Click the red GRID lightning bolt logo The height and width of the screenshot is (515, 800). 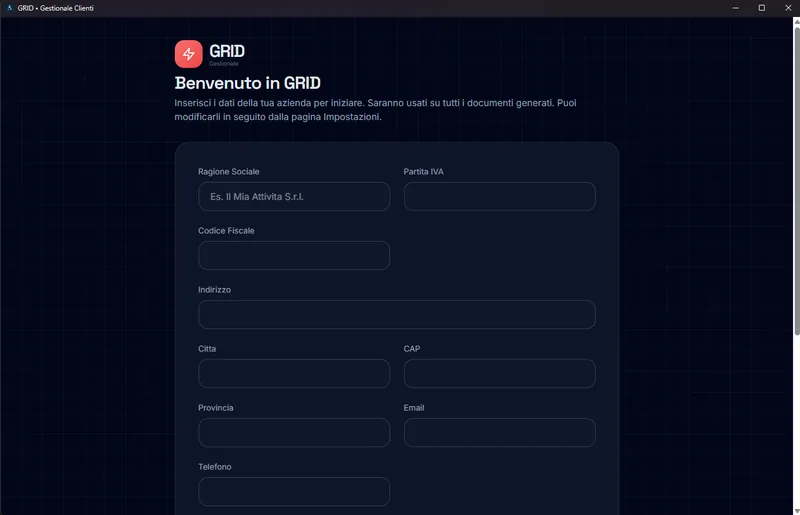[x=188, y=54]
